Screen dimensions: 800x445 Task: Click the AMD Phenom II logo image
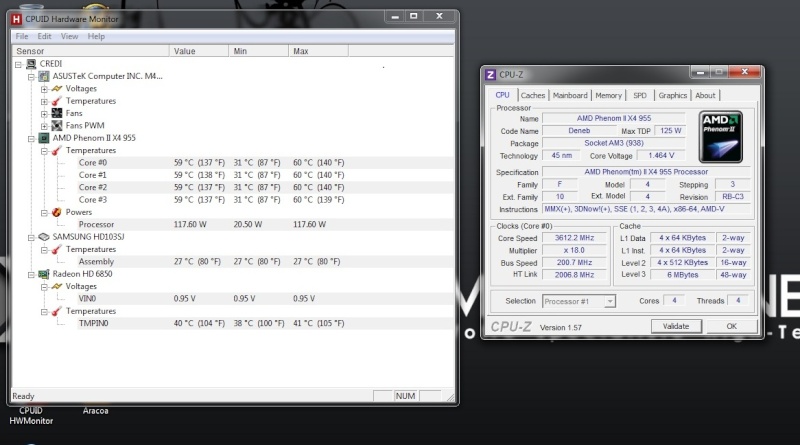[720, 137]
